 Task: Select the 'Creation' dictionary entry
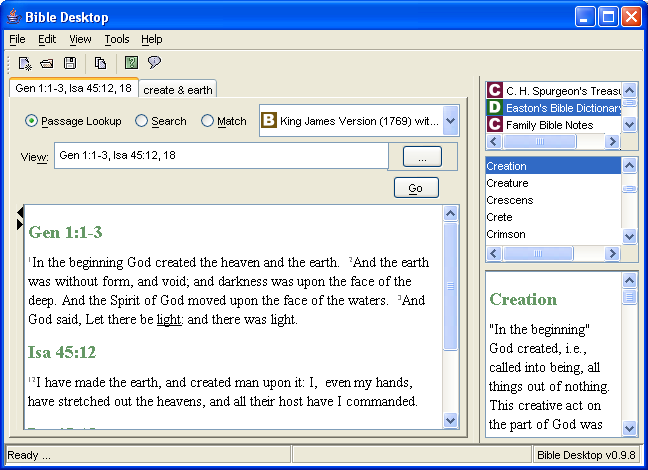tap(553, 166)
